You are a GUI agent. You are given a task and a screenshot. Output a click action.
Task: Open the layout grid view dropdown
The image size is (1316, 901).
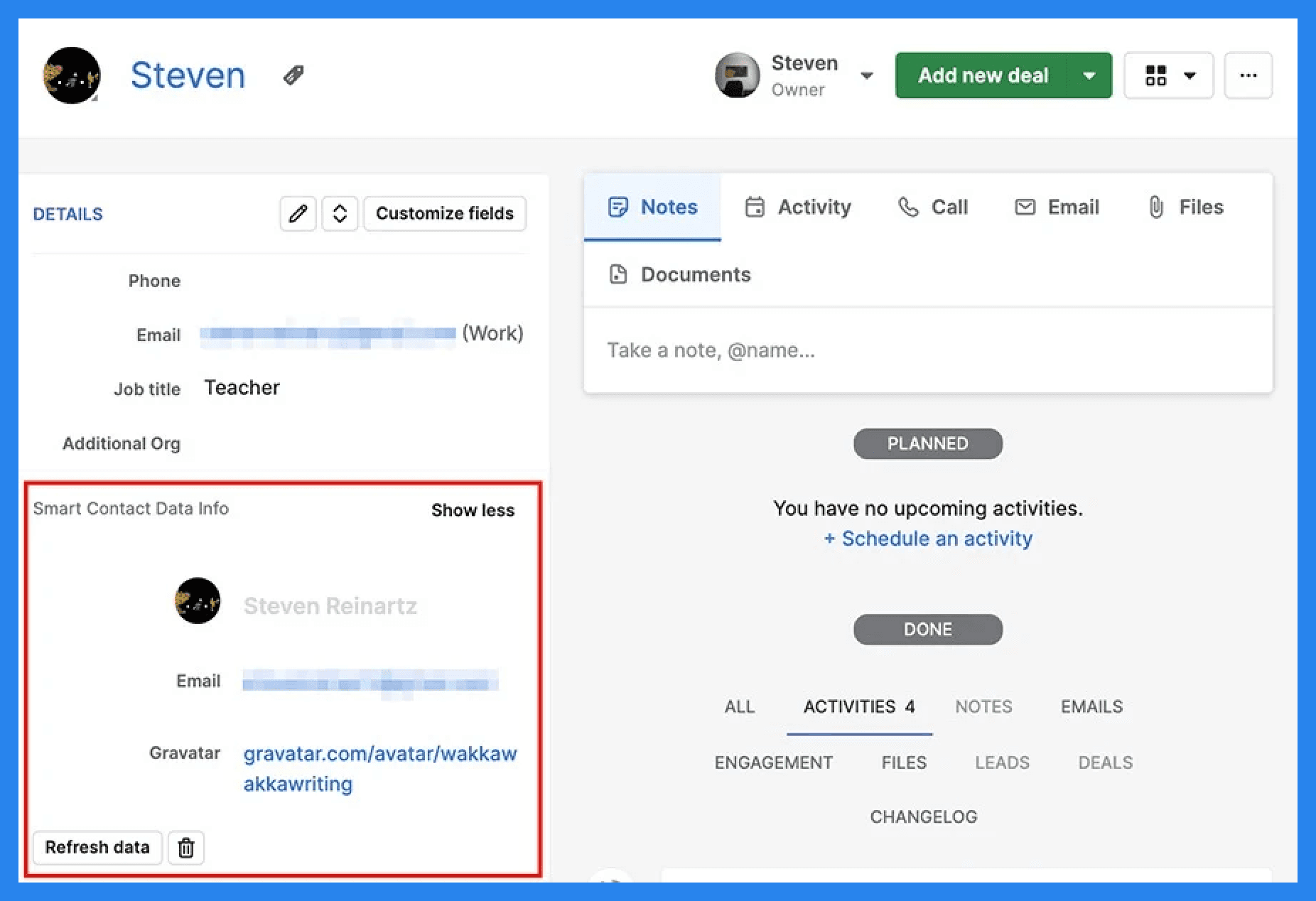(x=1168, y=75)
